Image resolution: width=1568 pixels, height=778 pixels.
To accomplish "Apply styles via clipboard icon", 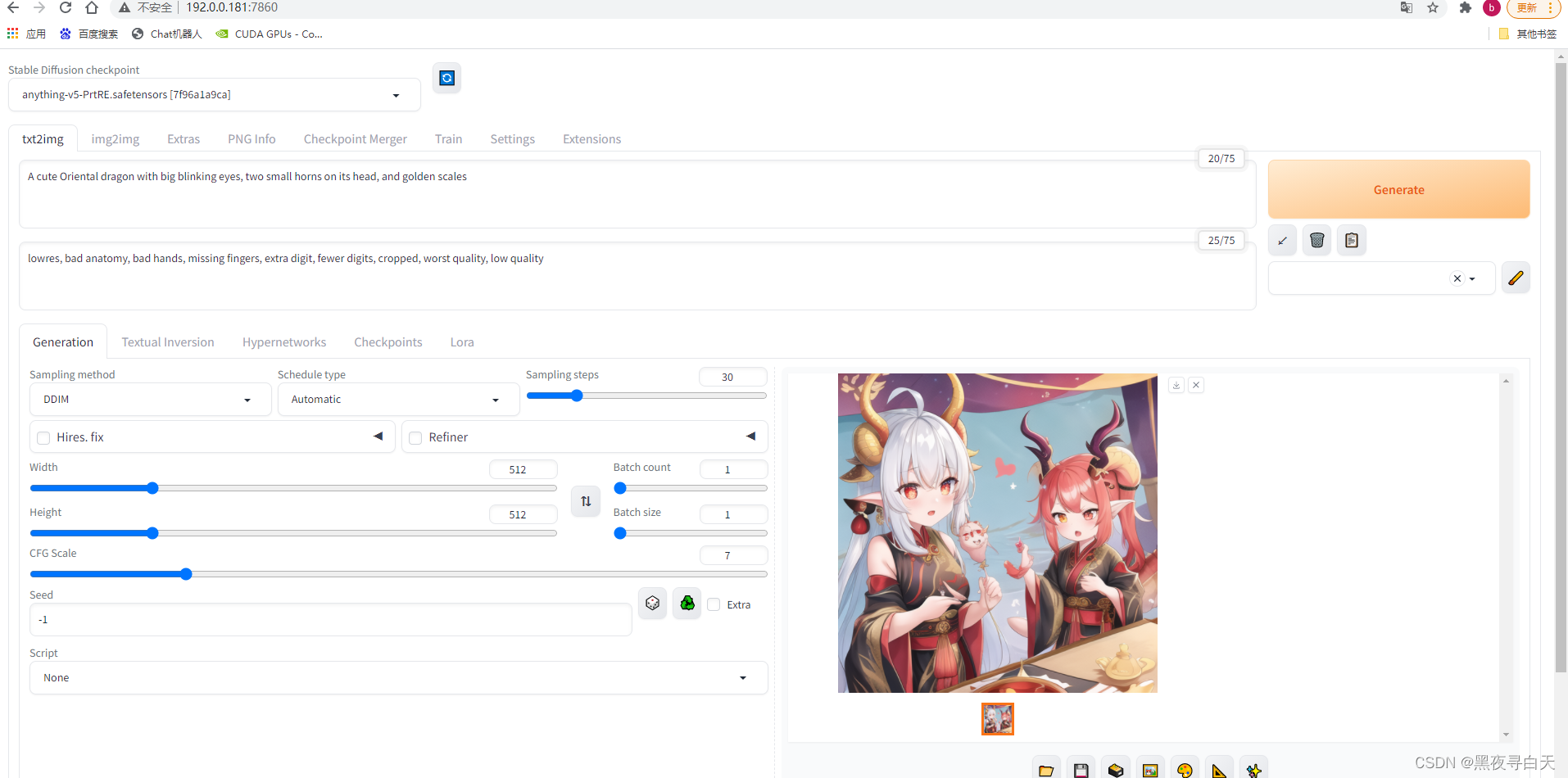I will click(1352, 240).
